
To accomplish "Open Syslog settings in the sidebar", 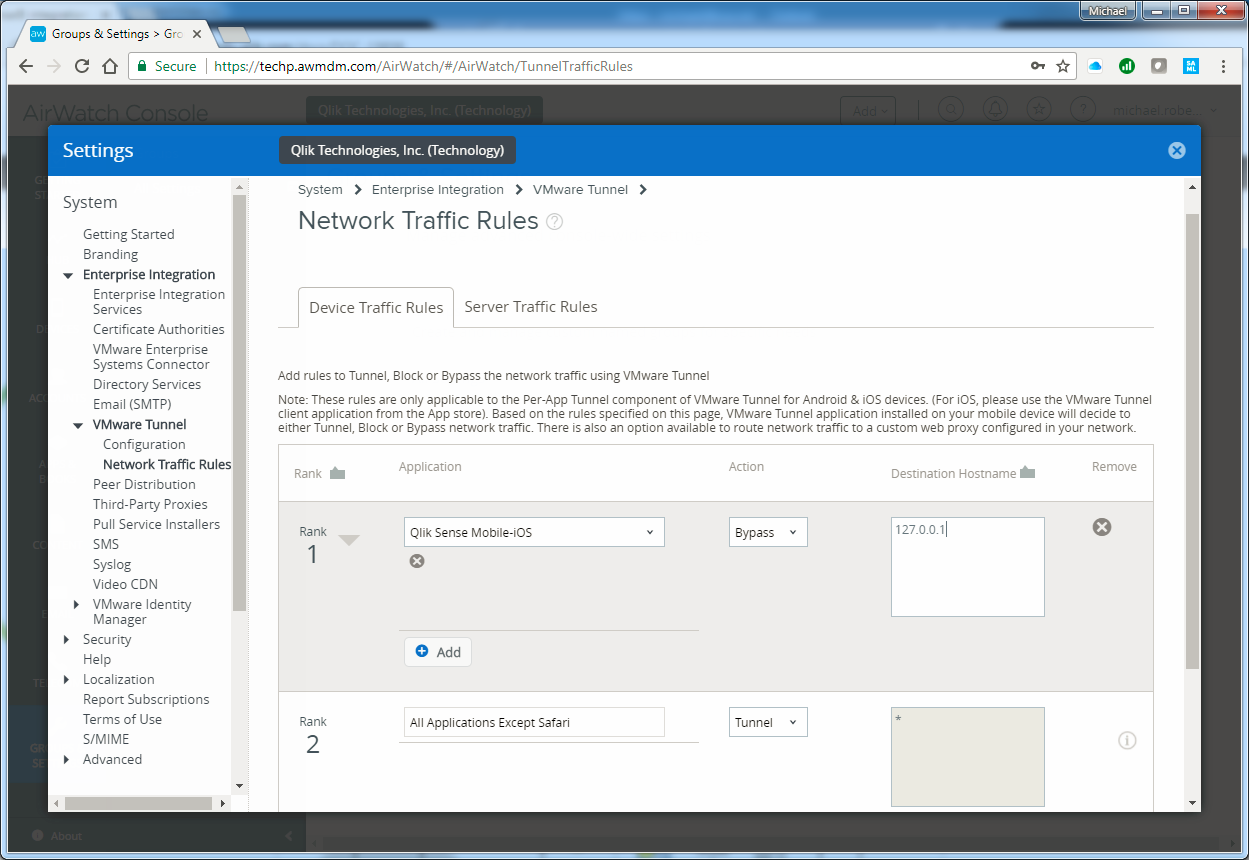I will click(x=112, y=564).
